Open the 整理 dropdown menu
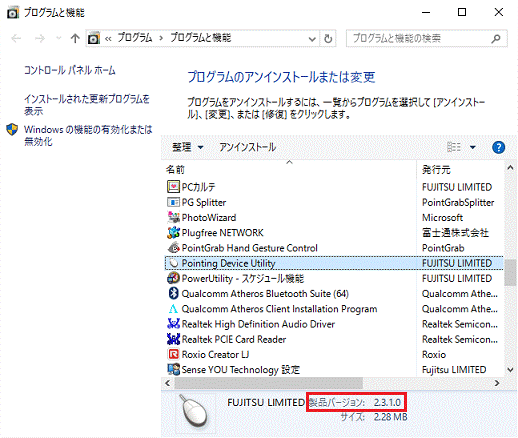This screenshot has height=438, width=518. coord(188,147)
